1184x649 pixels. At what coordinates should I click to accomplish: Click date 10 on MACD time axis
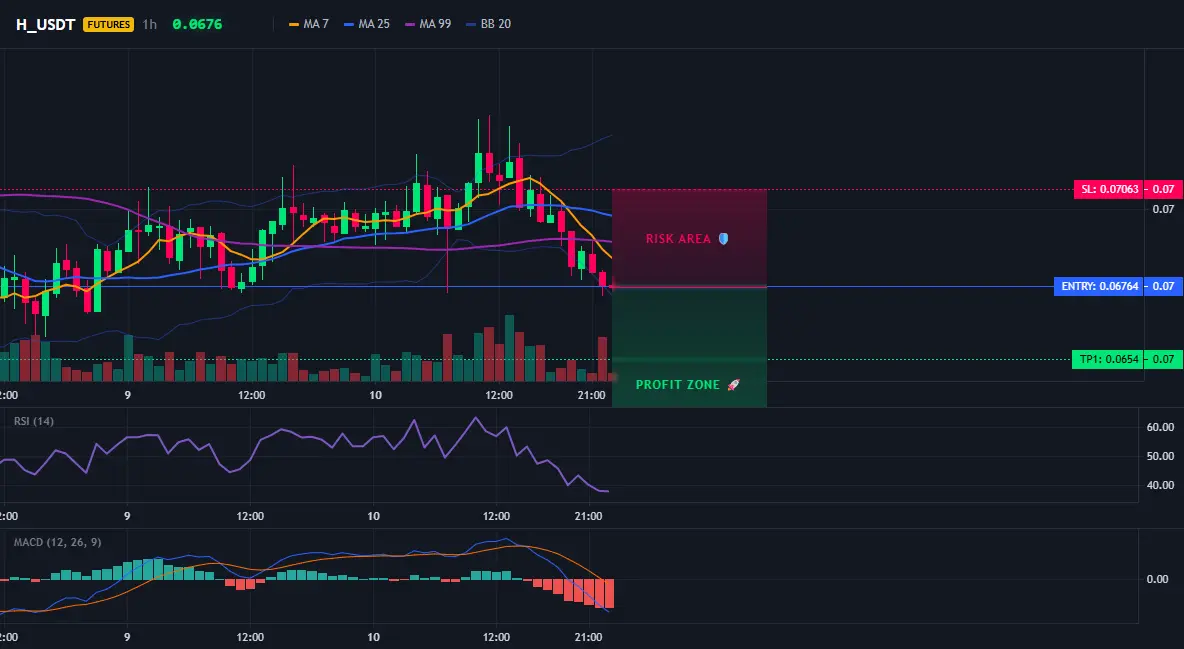pos(373,637)
